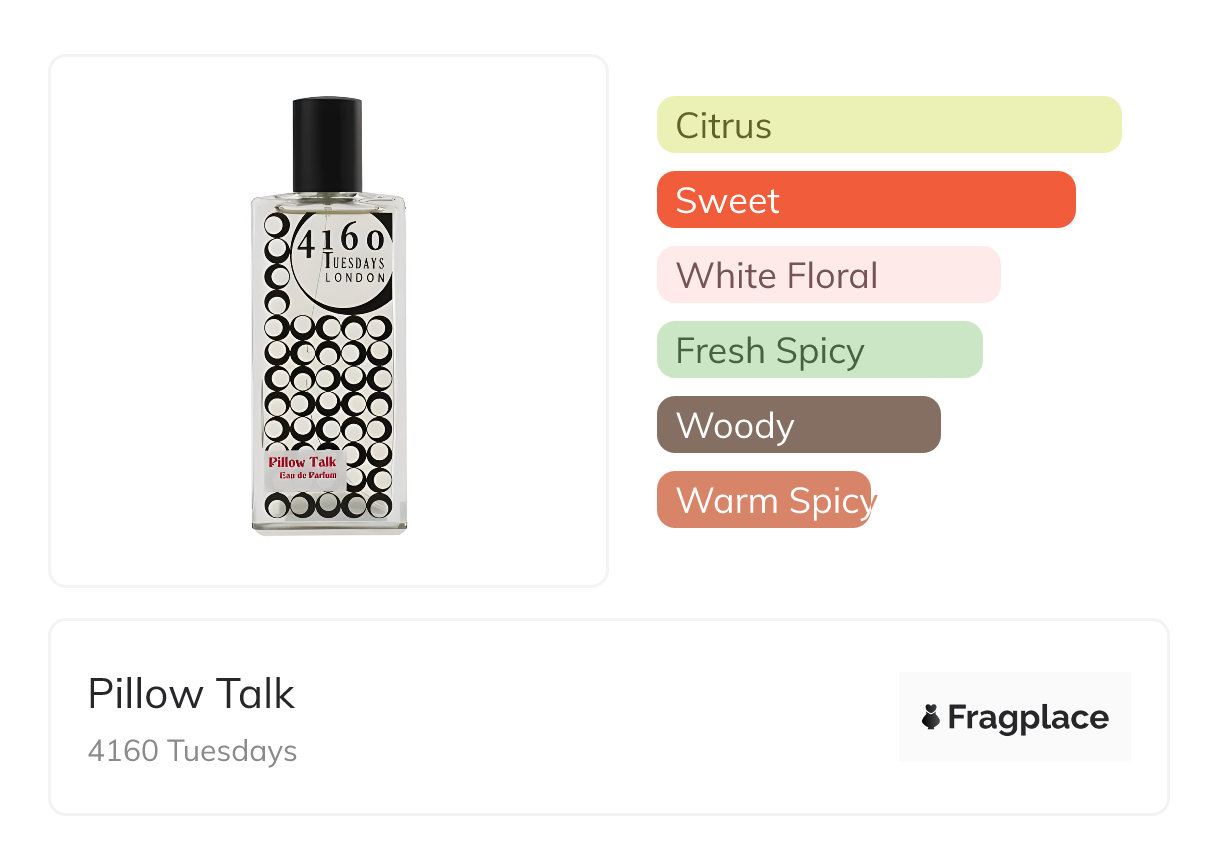
Task: Click the Fragplace perfume bottle icon
Action: click(x=931, y=717)
